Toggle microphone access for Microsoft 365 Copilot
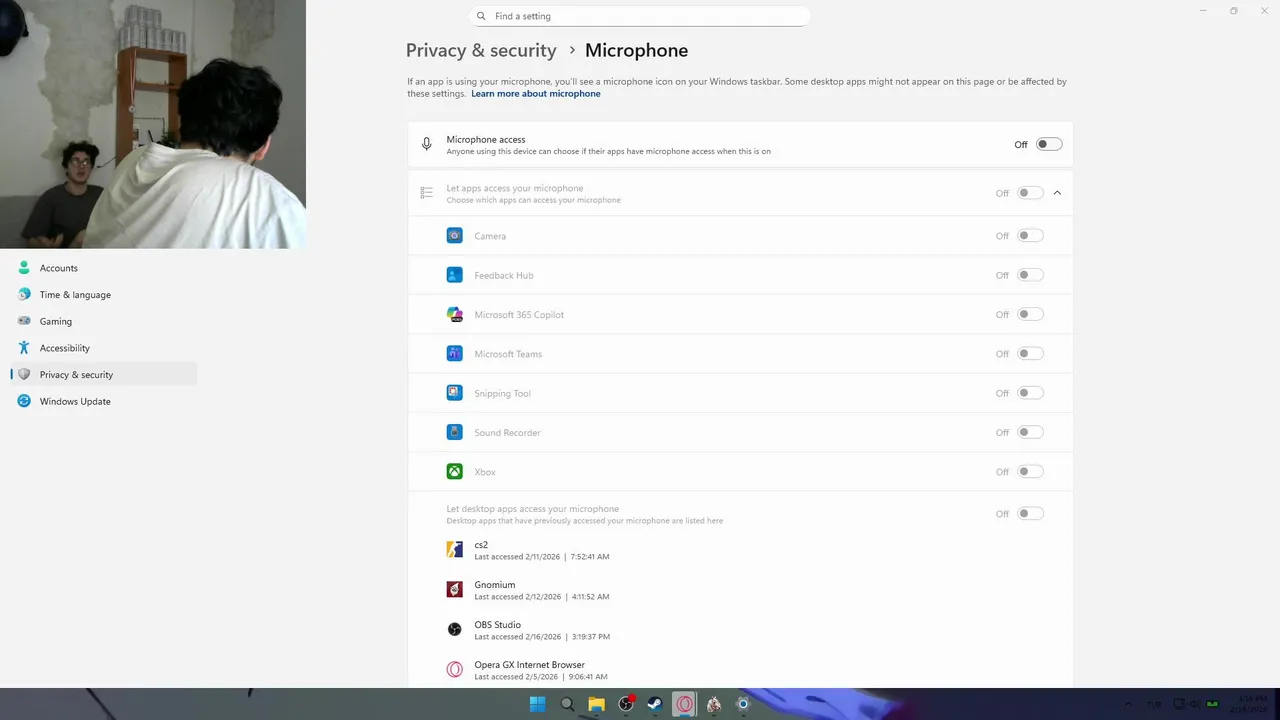 (x=1030, y=314)
